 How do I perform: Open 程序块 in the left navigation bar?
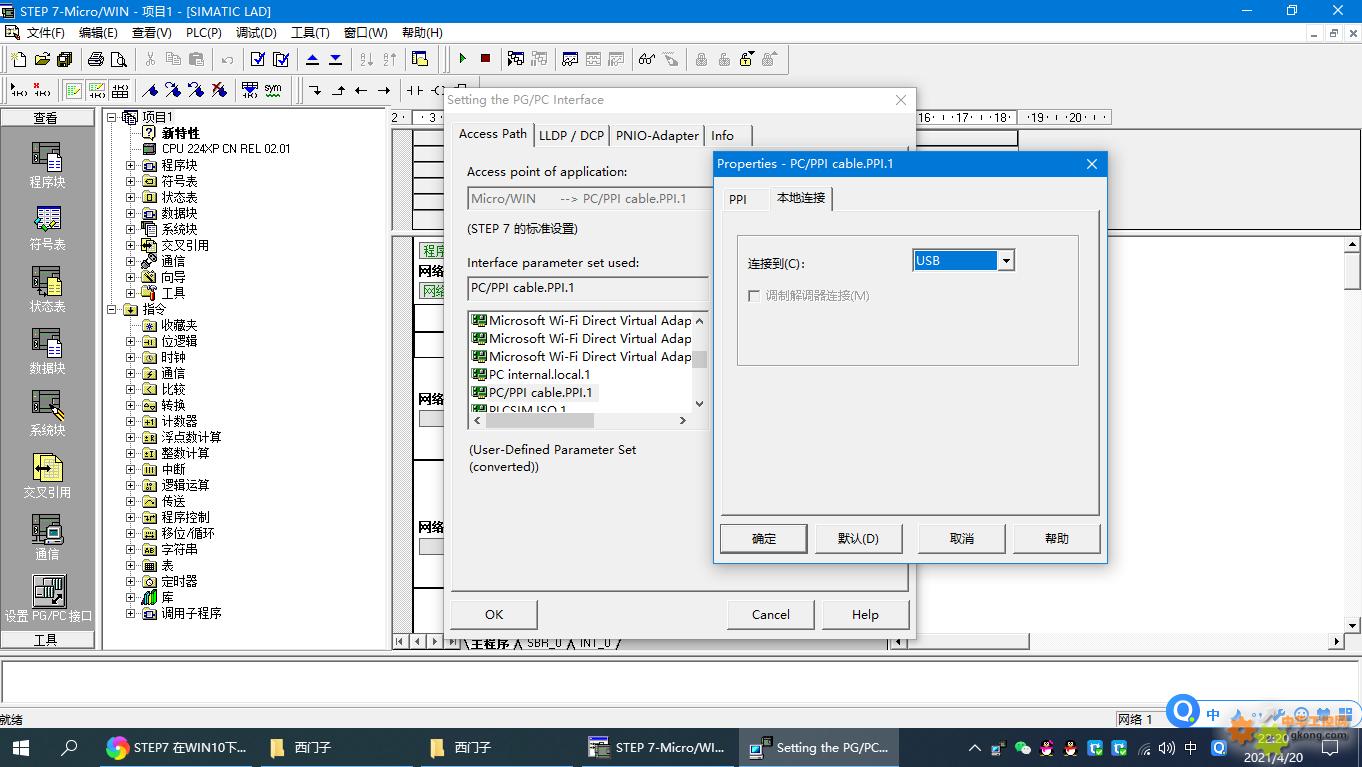click(x=47, y=165)
